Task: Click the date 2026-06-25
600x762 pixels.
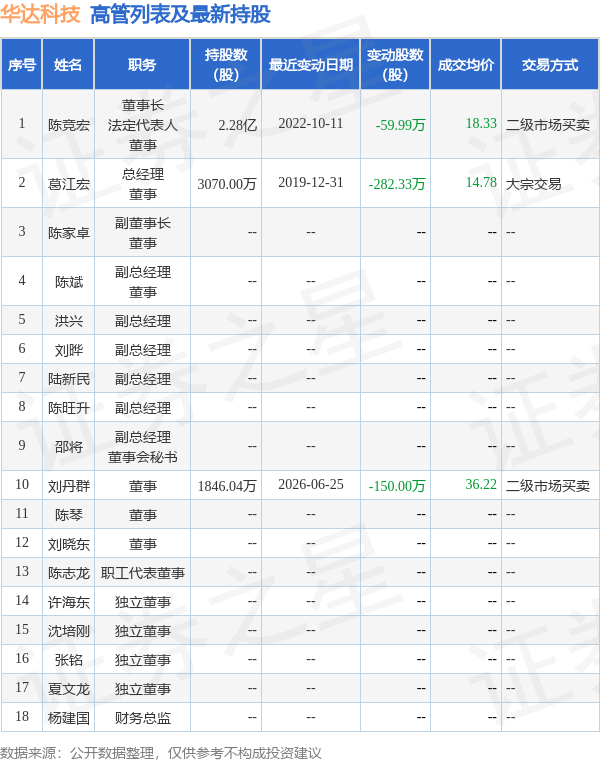Action: 310,485
